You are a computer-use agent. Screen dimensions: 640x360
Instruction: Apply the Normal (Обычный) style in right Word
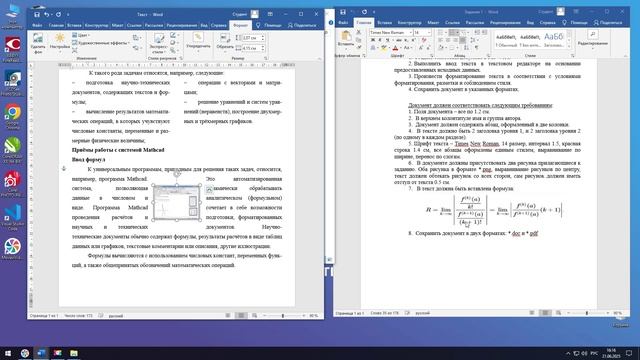pyautogui.click(x=506, y=40)
